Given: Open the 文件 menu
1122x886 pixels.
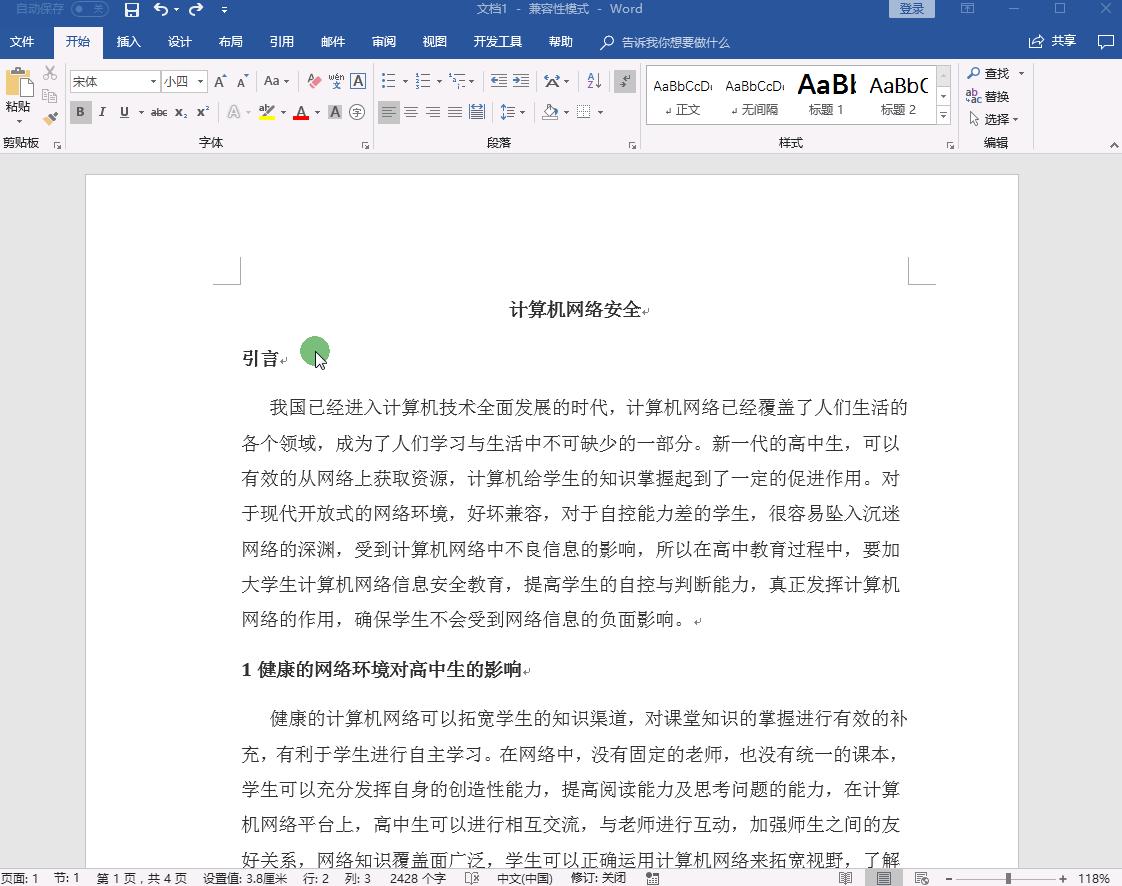Looking at the screenshot, I should (22, 41).
